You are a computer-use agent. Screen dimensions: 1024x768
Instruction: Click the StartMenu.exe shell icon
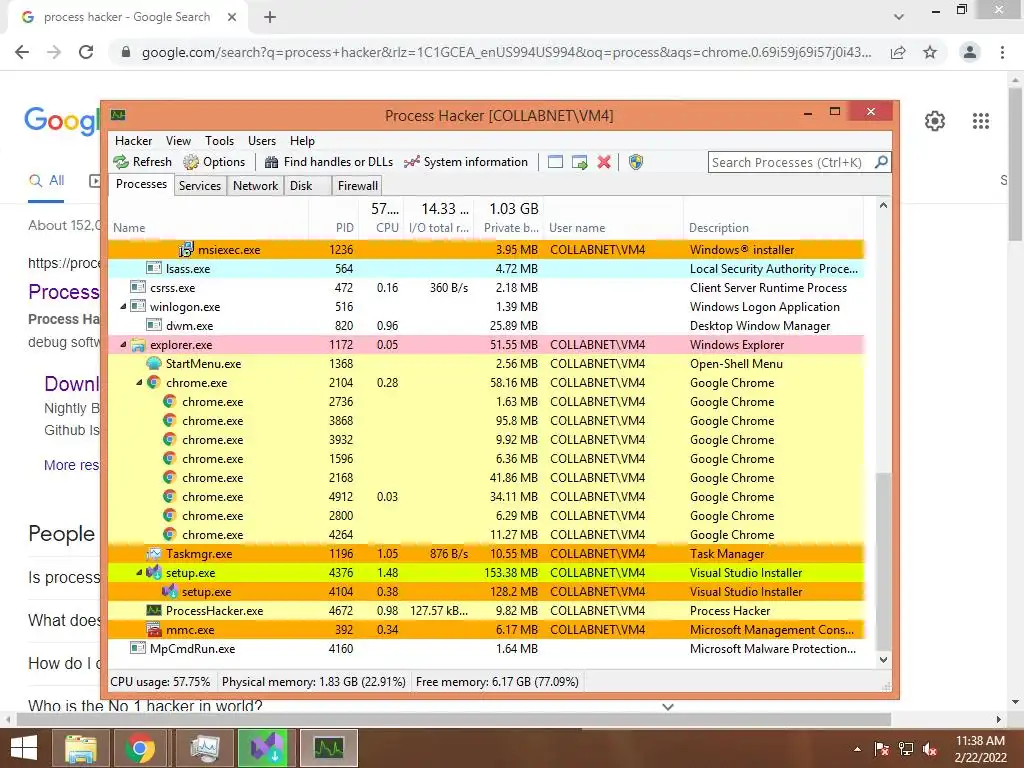tap(154, 364)
